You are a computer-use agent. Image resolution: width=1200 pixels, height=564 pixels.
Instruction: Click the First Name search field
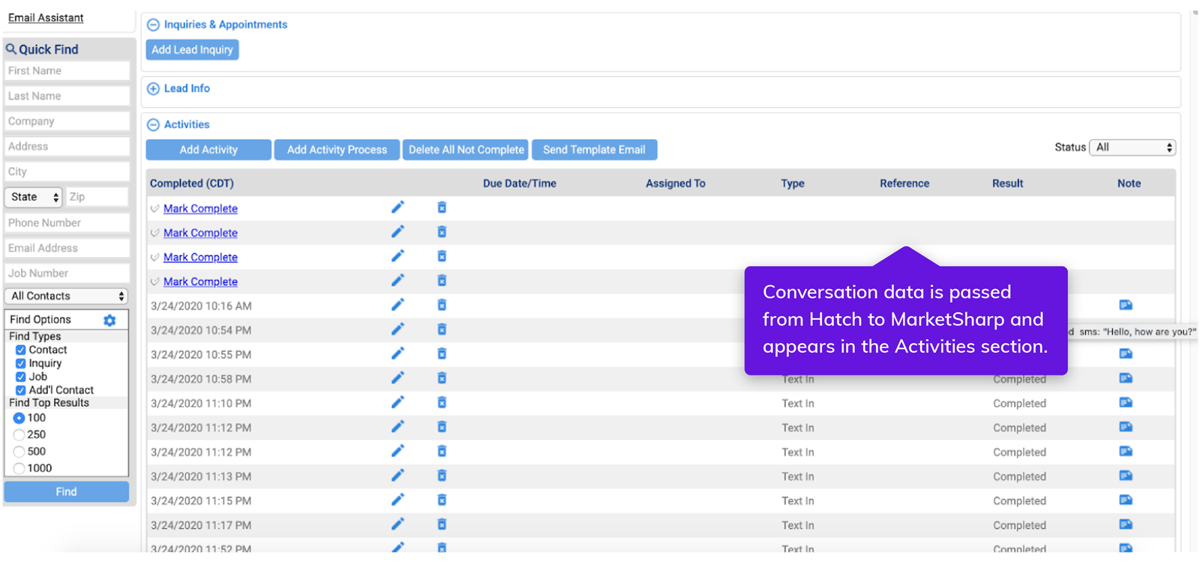coord(67,71)
